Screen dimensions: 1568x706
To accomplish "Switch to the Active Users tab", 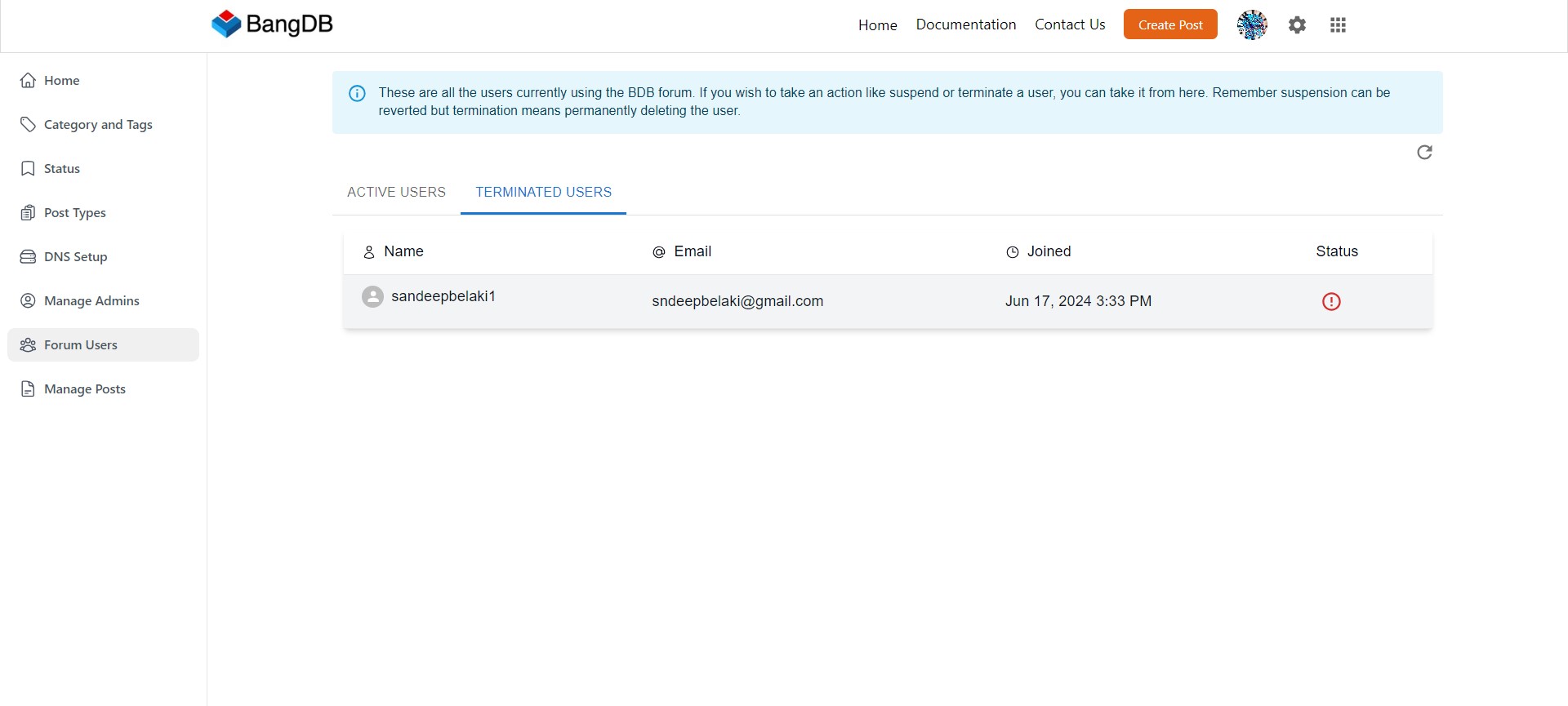I will pos(396,192).
